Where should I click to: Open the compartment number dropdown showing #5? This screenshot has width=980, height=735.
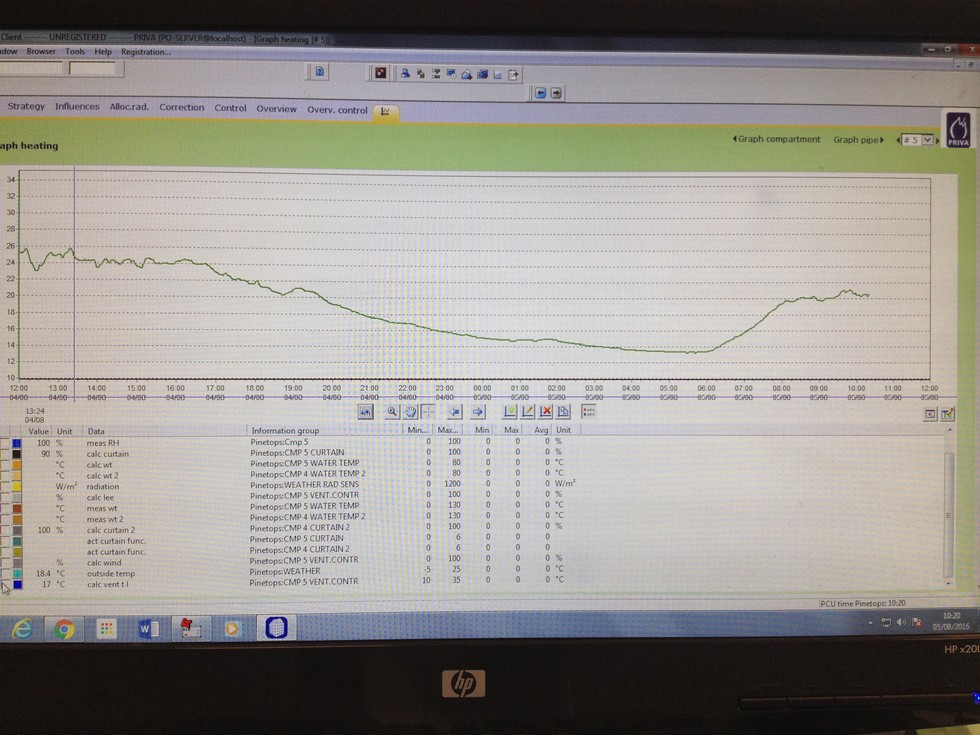(x=919, y=140)
